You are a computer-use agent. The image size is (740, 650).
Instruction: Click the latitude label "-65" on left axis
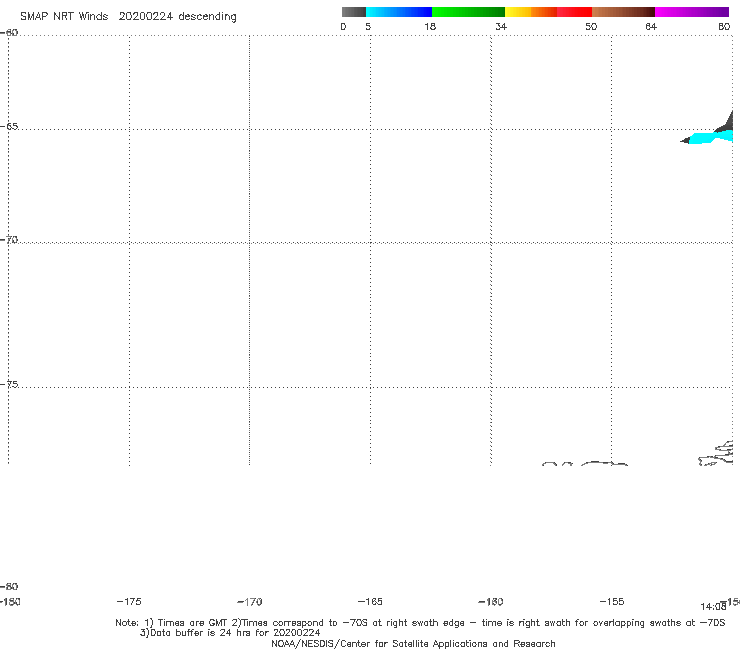coord(9,127)
